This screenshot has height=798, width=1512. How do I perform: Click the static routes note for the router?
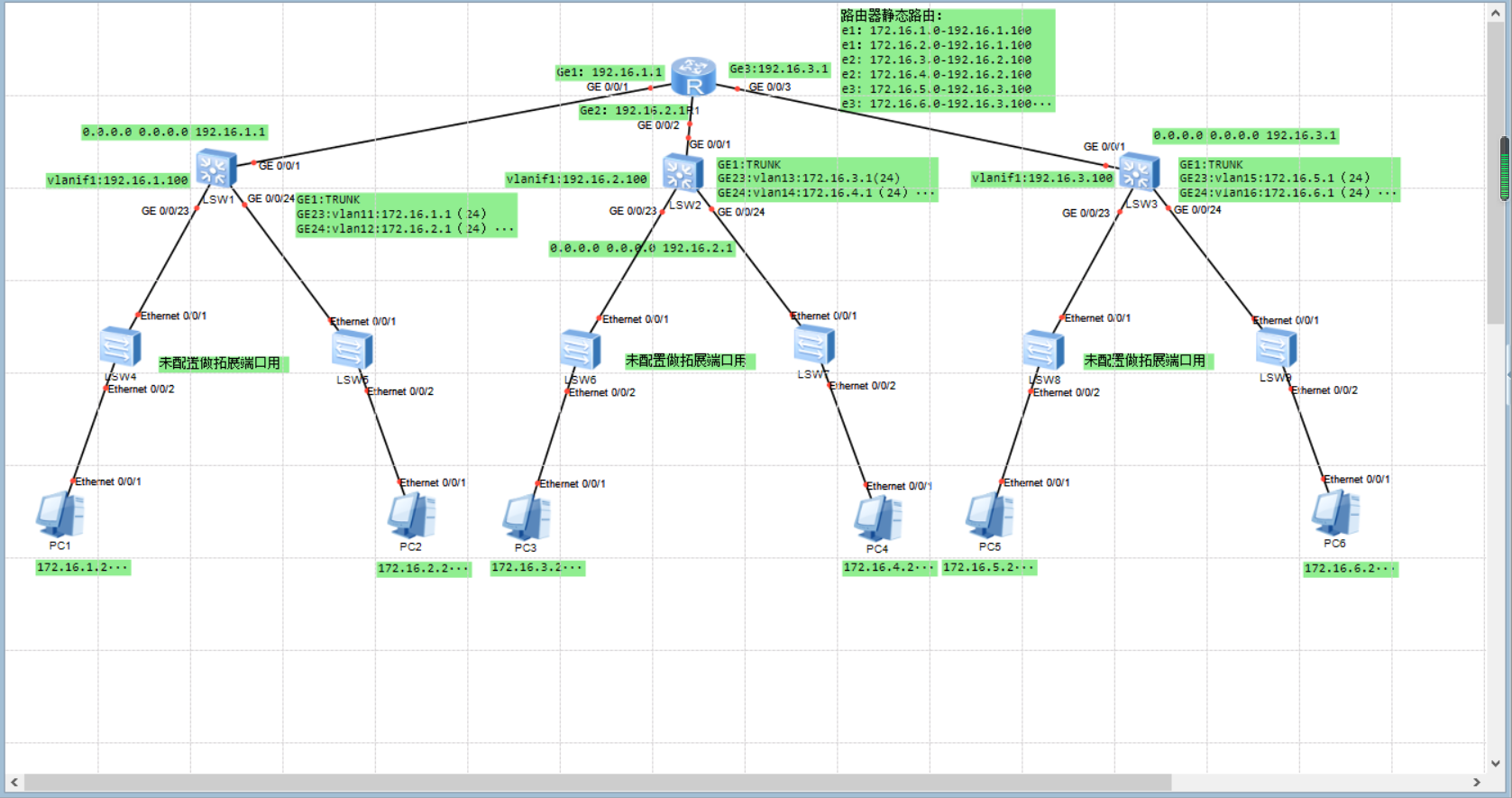(x=947, y=60)
